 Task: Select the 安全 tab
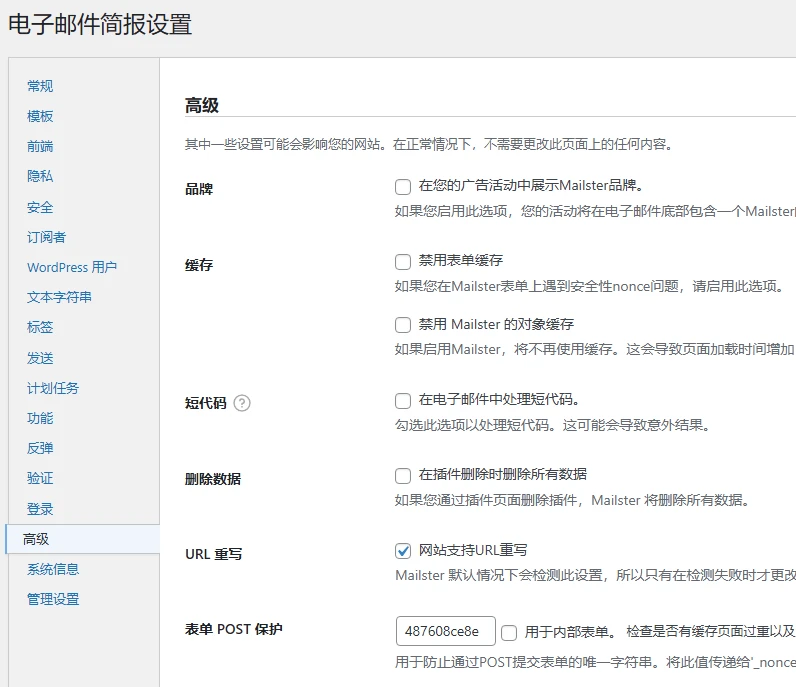pos(40,207)
